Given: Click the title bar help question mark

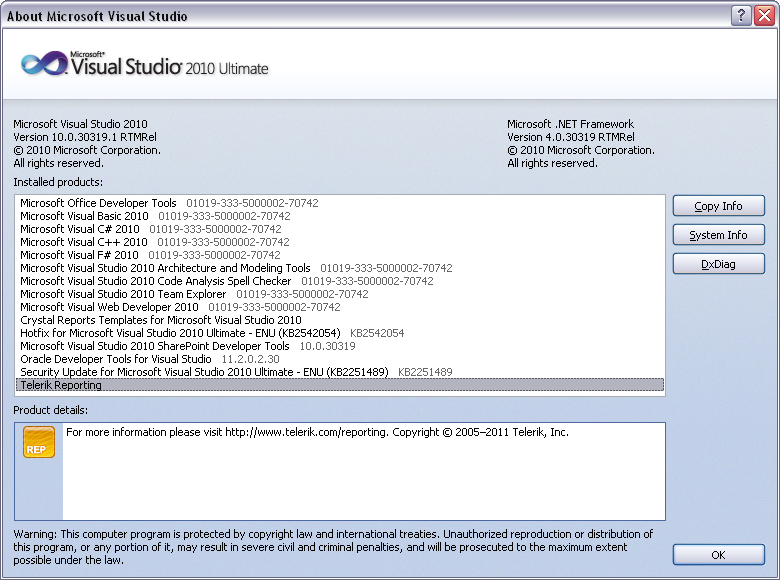Looking at the screenshot, I should 741,15.
